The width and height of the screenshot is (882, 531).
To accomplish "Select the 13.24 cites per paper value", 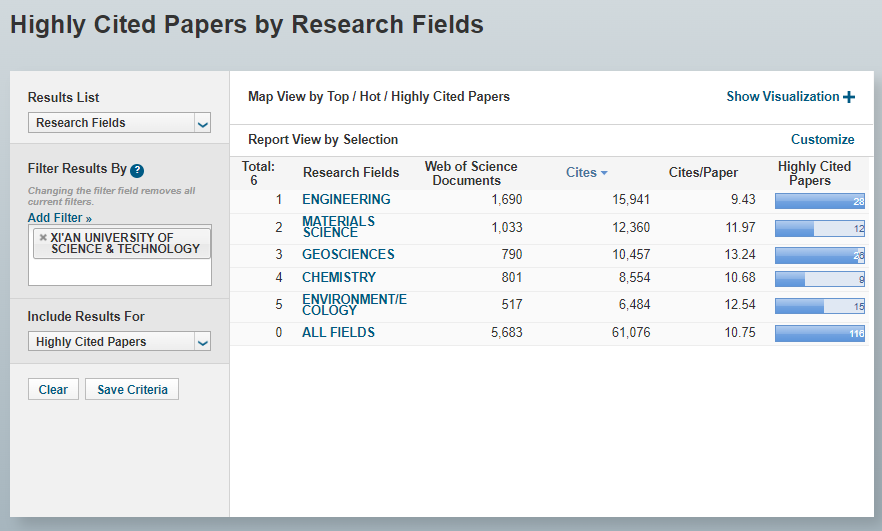I will [x=740, y=254].
